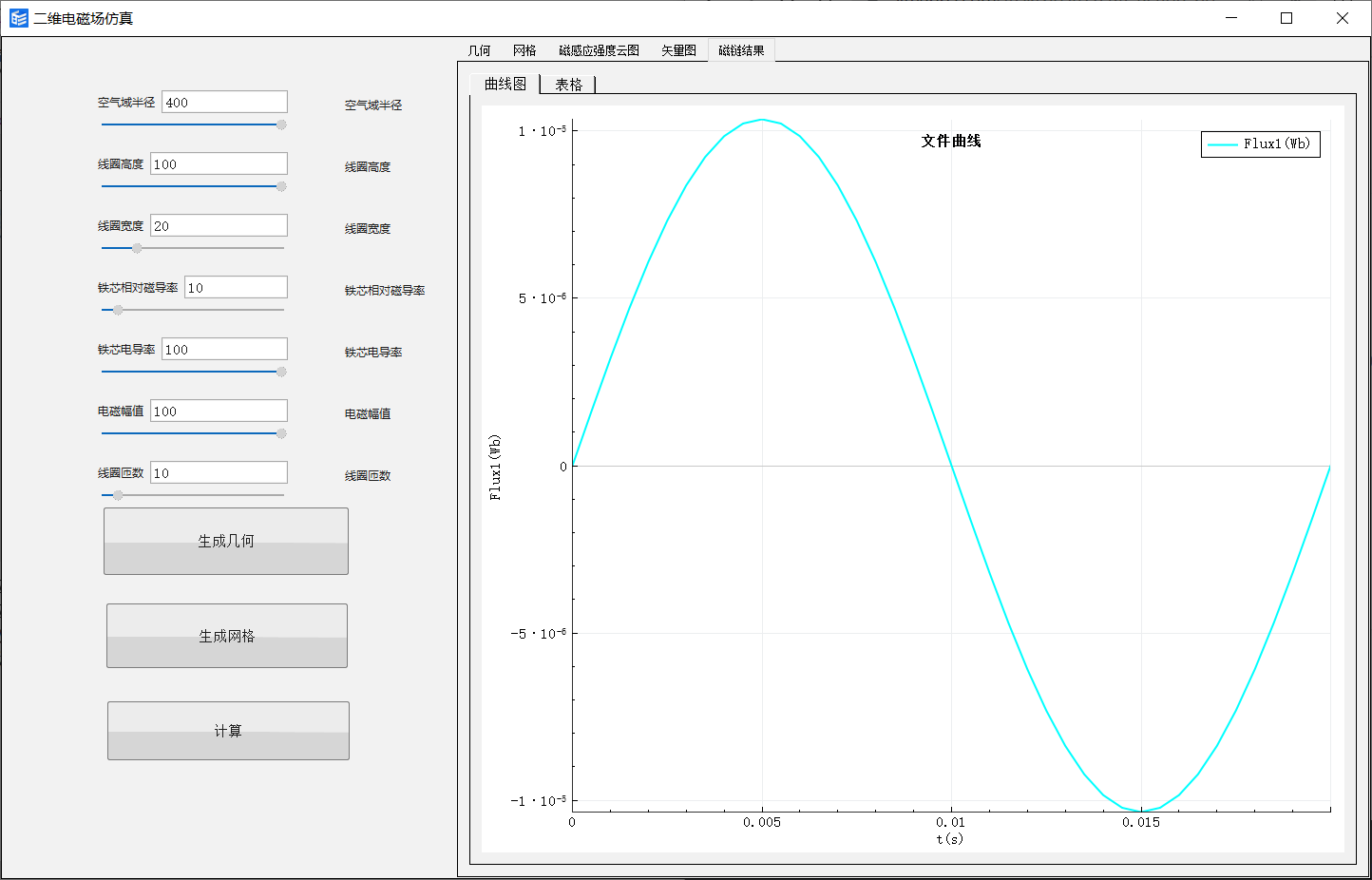Click the right-side 铁芯电导率 description label

pos(373,353)
